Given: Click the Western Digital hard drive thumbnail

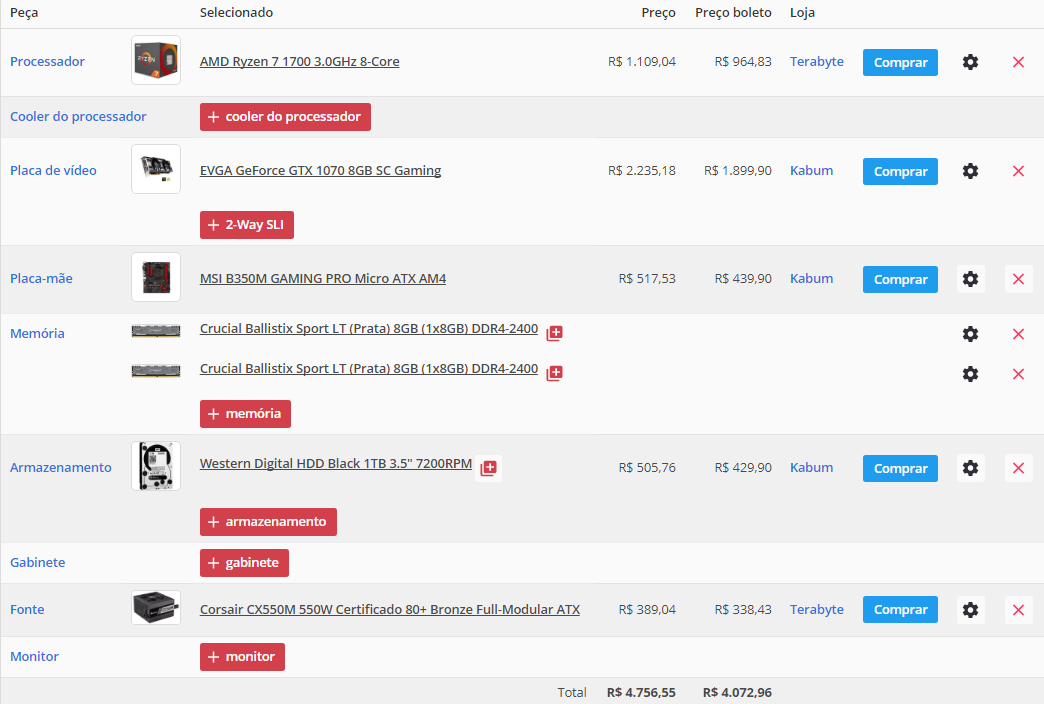Looking at the screenshot, I should click(156, 466).
